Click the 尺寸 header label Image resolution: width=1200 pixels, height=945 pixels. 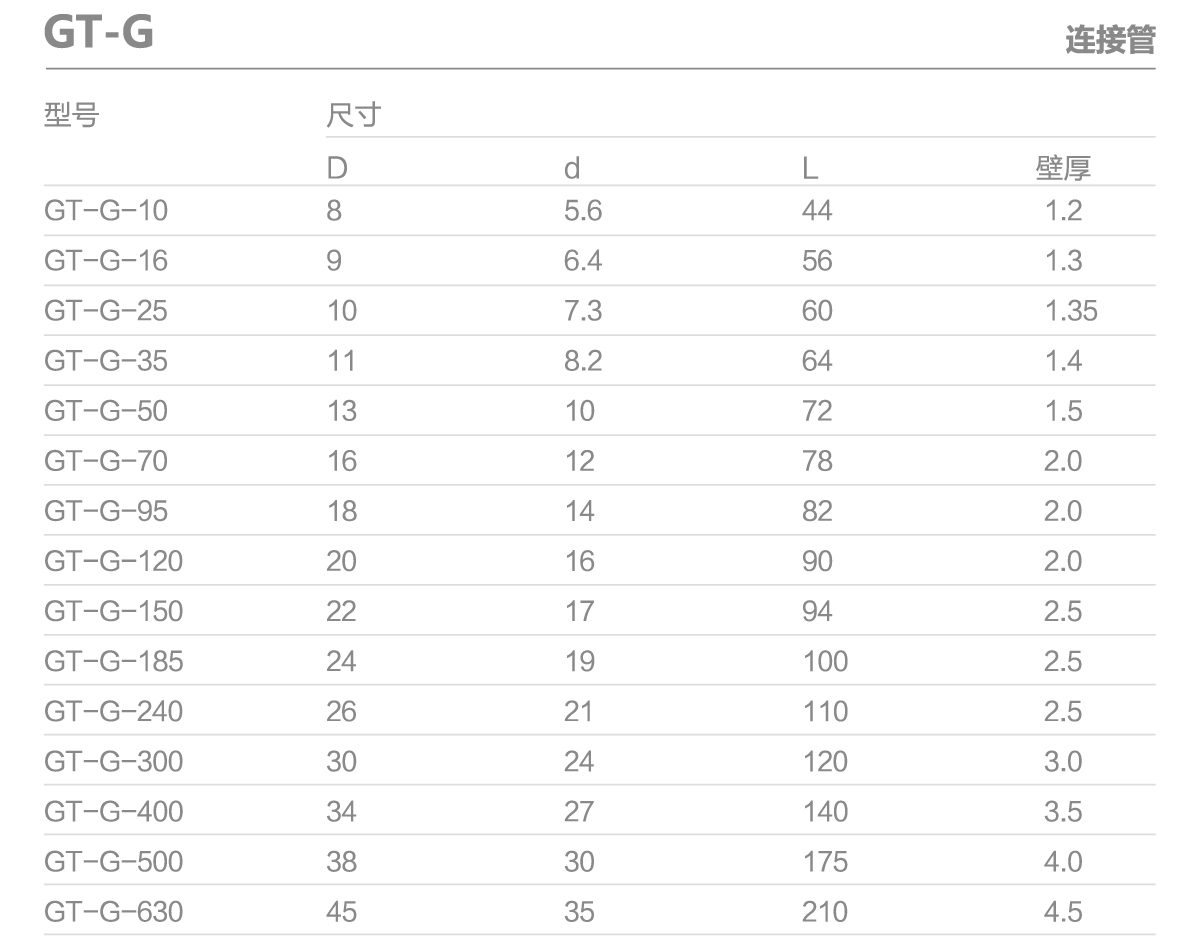tap(354, 117)
